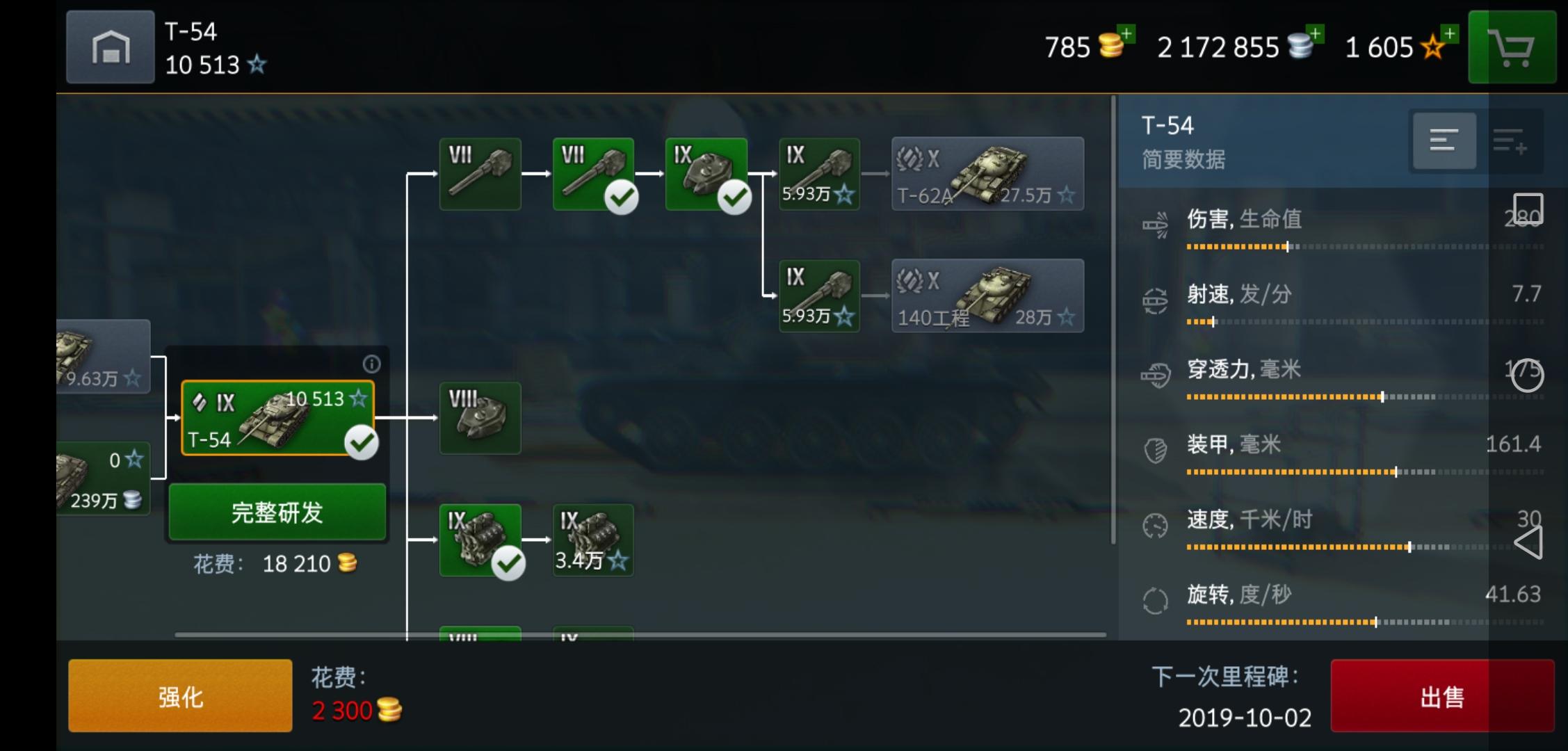
Task: Switch to detailed stats list tab
Action: (x=1509, y=140)
